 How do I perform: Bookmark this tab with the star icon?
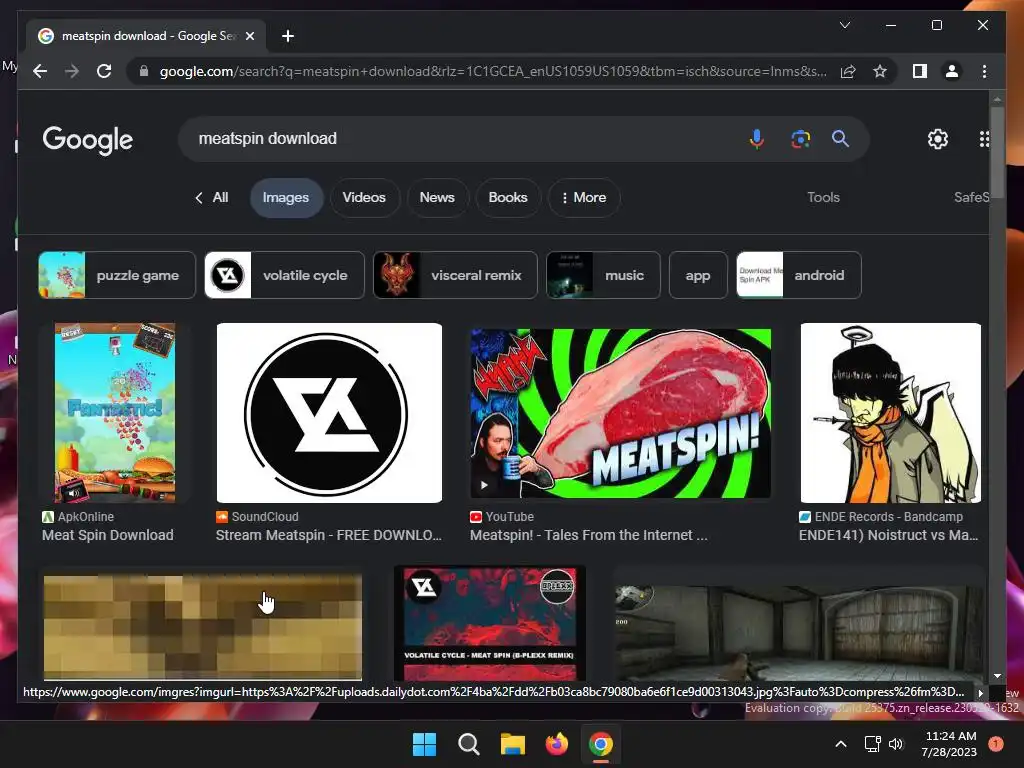(x=880, y=71)
